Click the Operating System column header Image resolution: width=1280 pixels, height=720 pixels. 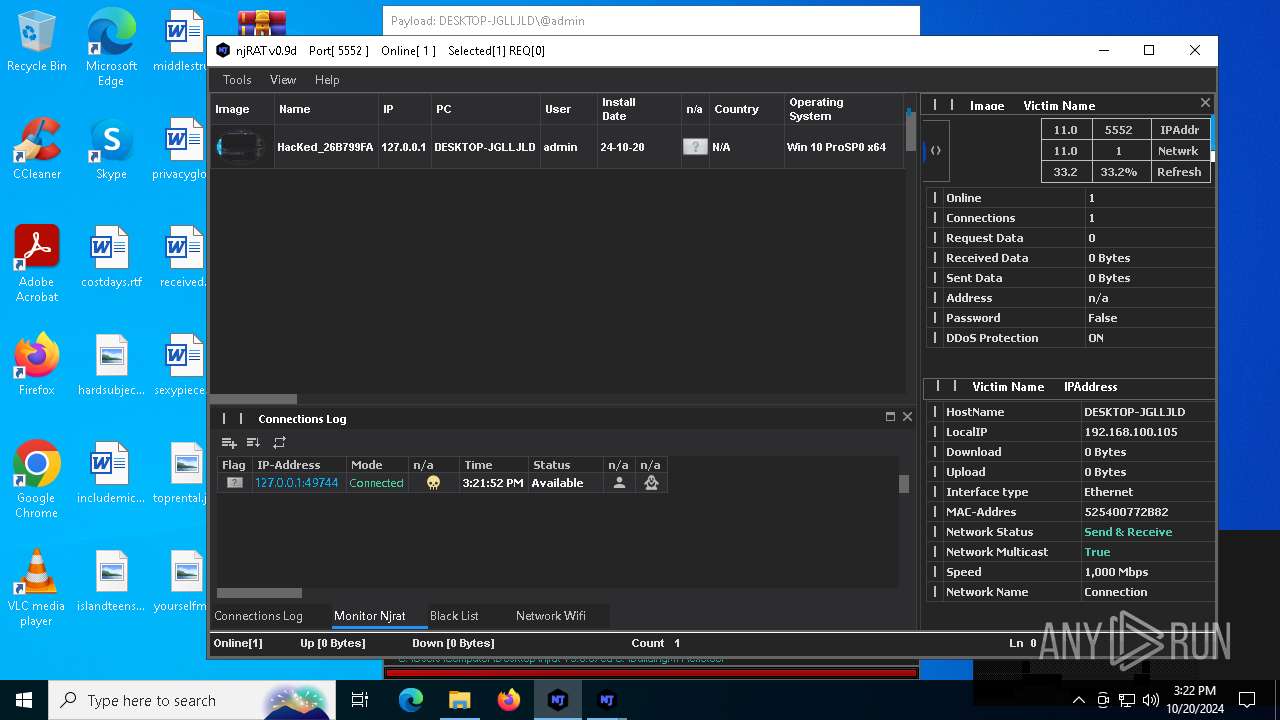point(843,109)
